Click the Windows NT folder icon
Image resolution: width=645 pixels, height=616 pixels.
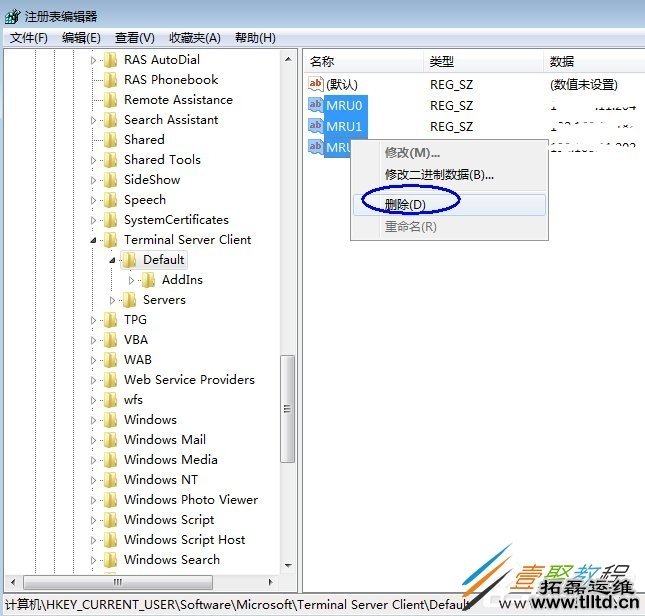click(x=110, y=480)
